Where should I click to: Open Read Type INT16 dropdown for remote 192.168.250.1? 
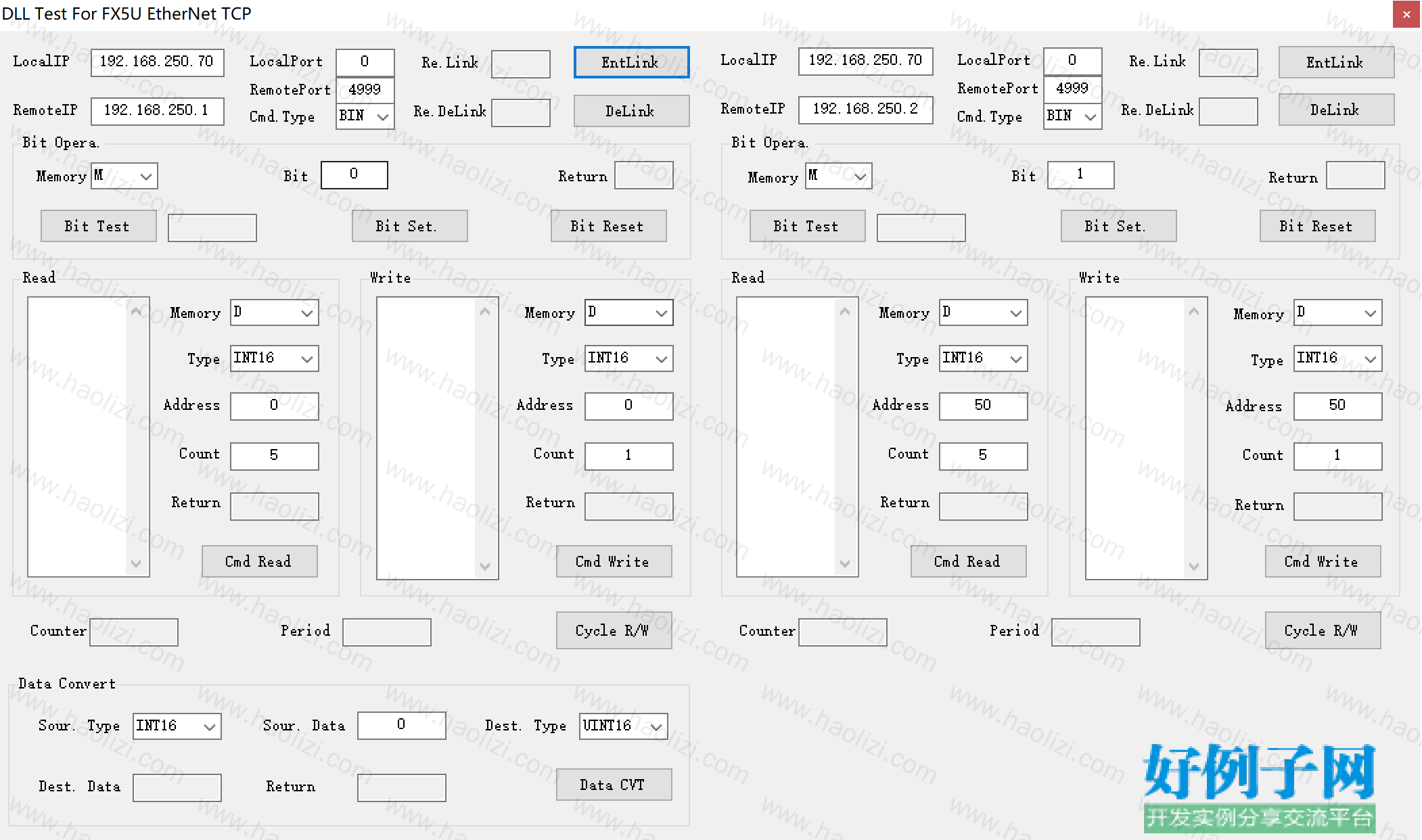(x=274, y=358)
